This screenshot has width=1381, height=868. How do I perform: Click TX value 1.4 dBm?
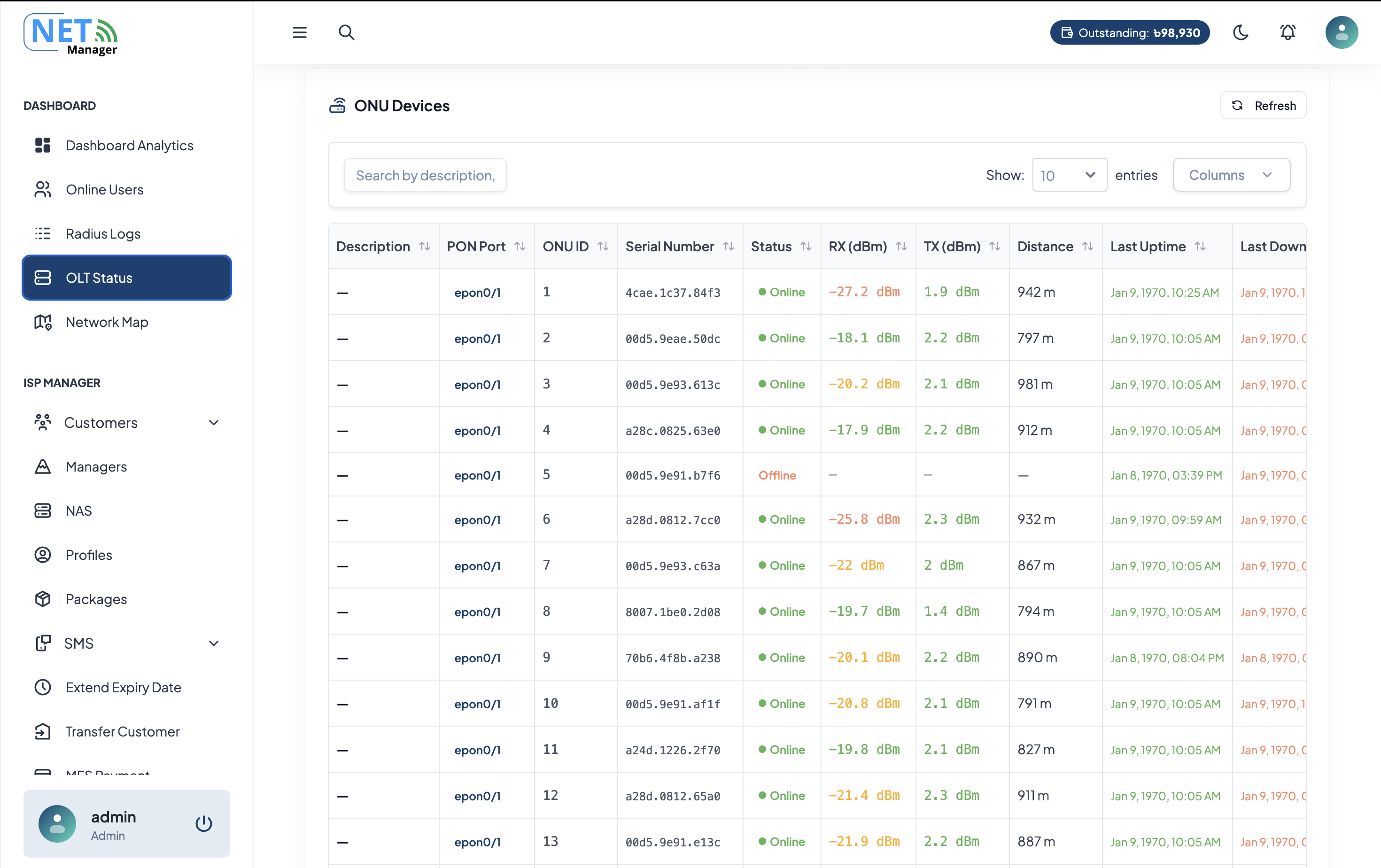(x=952, y=611)
